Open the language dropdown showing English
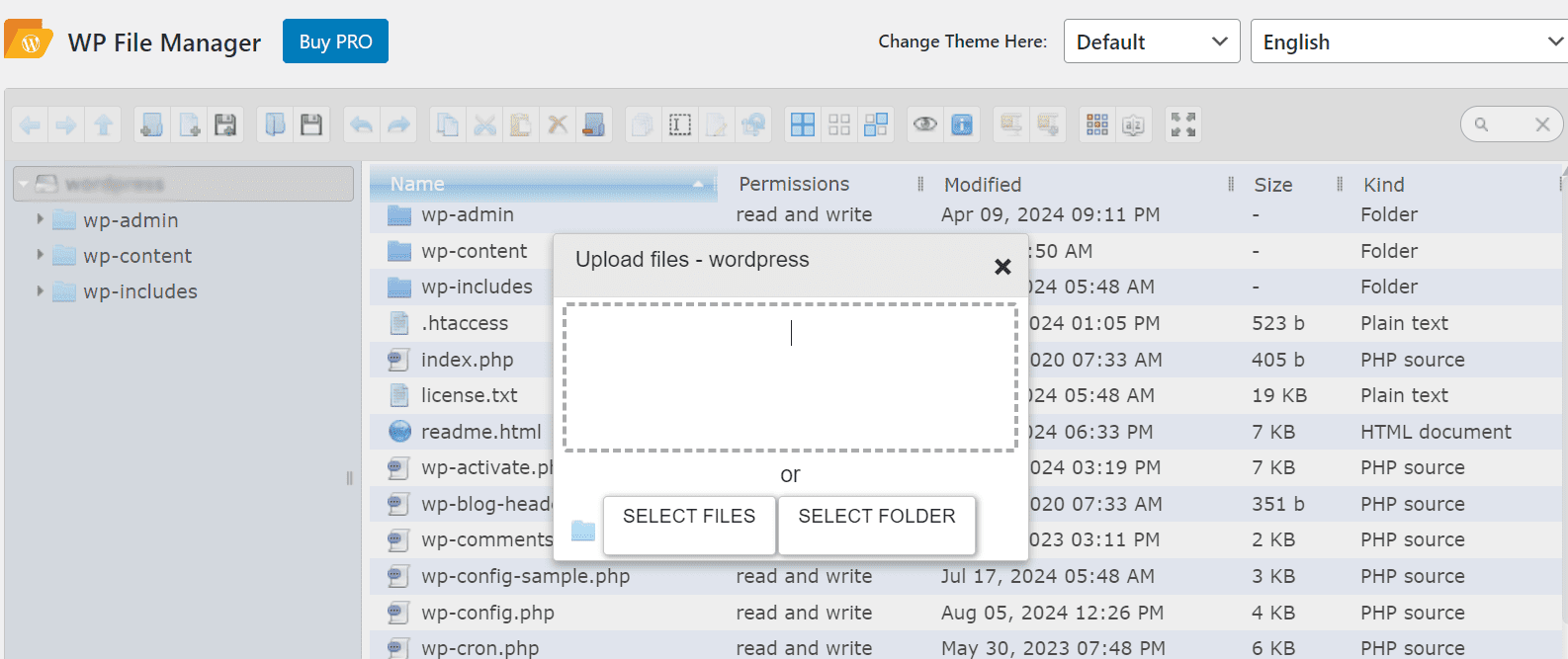This screenshot has width=1568, height=659. click(x=1410, y=41)
